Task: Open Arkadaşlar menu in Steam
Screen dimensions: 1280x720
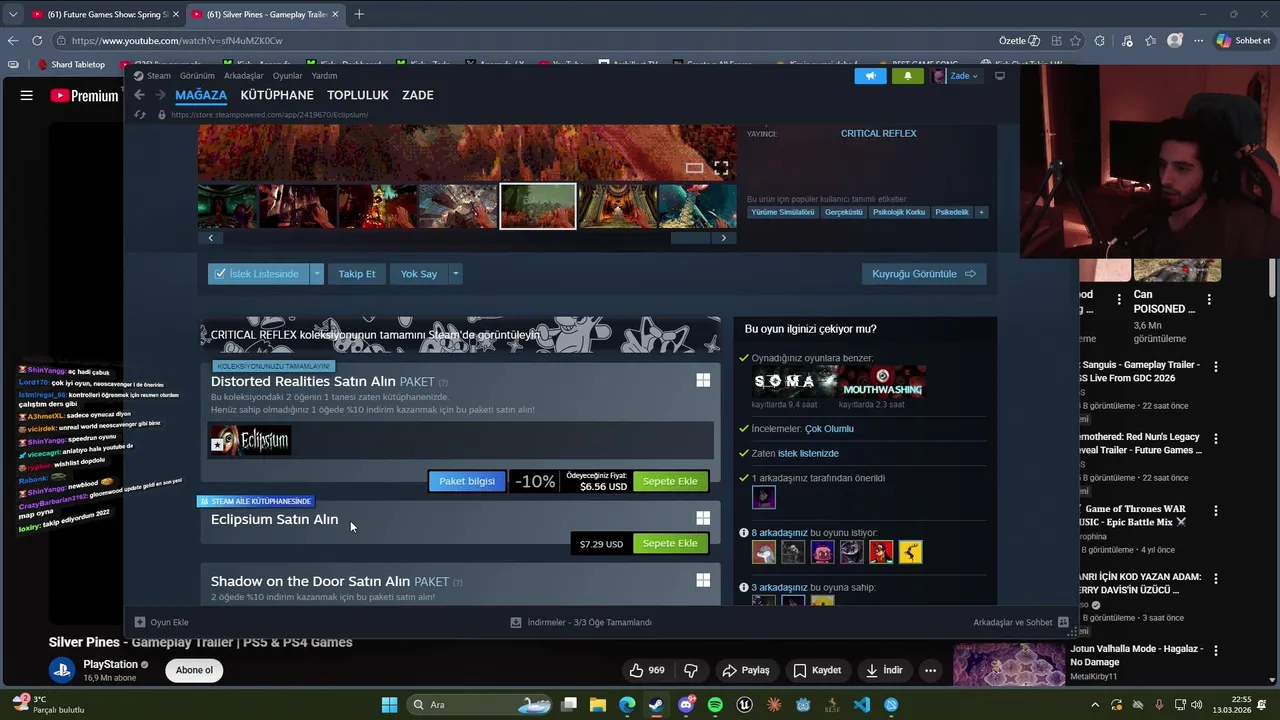Action: point(244,76)
